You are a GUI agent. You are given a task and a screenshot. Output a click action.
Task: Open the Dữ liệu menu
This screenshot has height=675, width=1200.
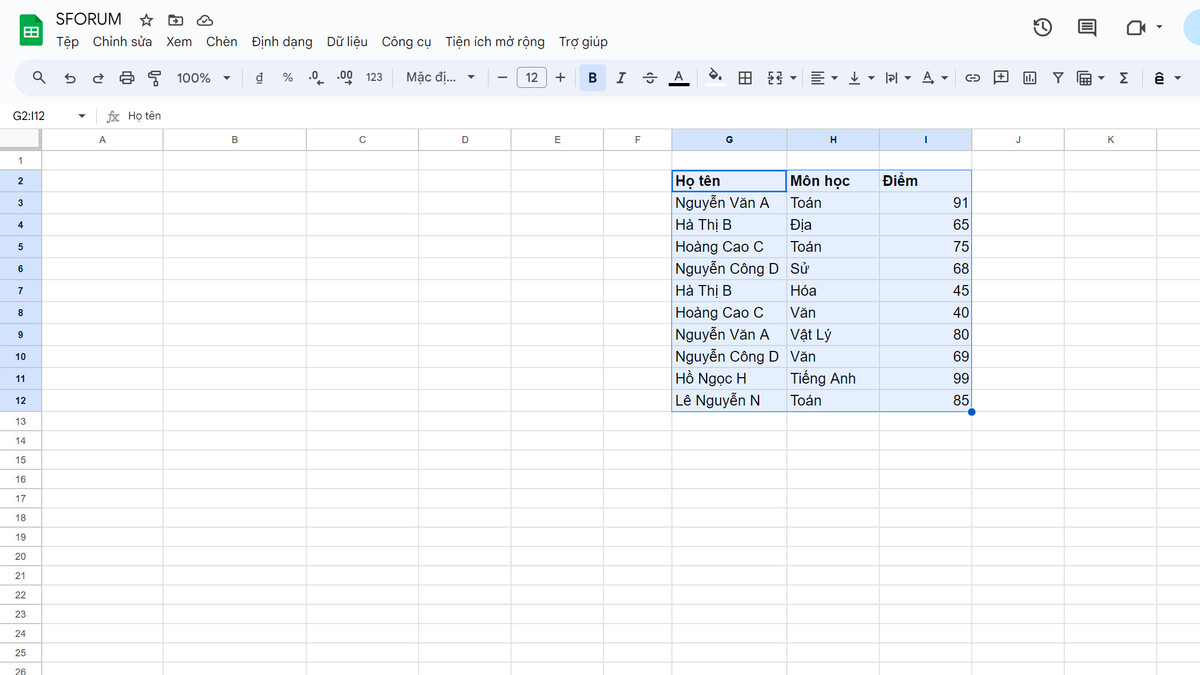tap(347, 42)
